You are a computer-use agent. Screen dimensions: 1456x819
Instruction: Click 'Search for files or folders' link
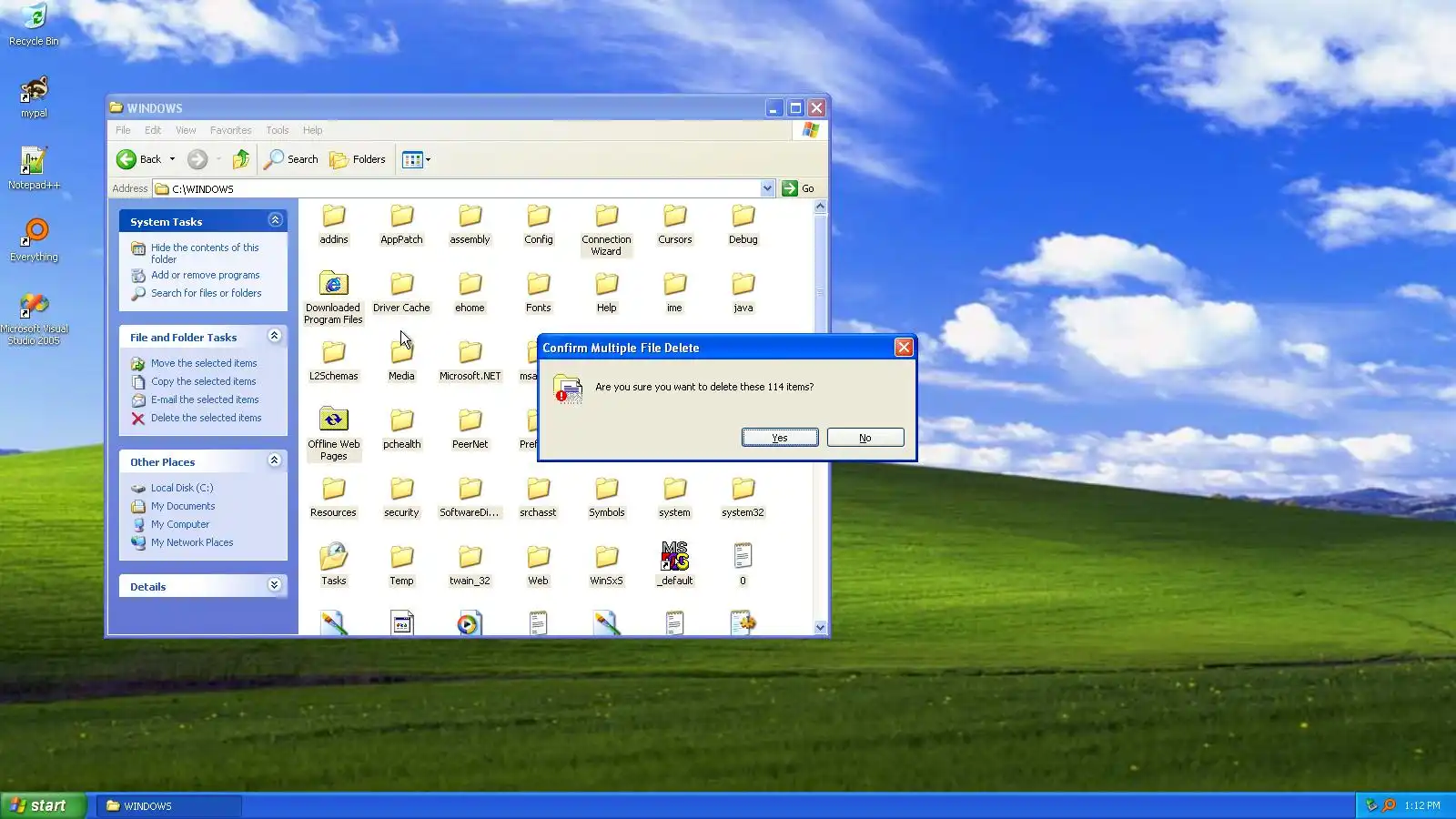click(207, 293)
